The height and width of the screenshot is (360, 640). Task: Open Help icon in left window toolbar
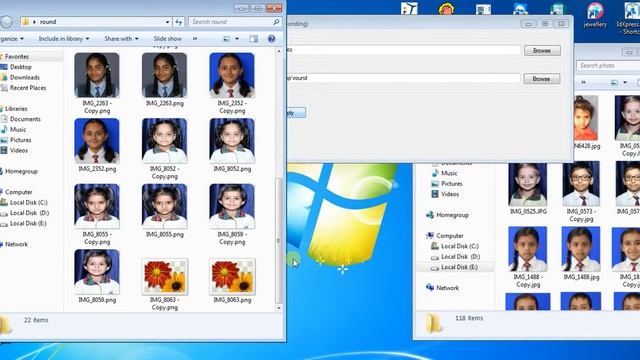[x=271, y=39]
